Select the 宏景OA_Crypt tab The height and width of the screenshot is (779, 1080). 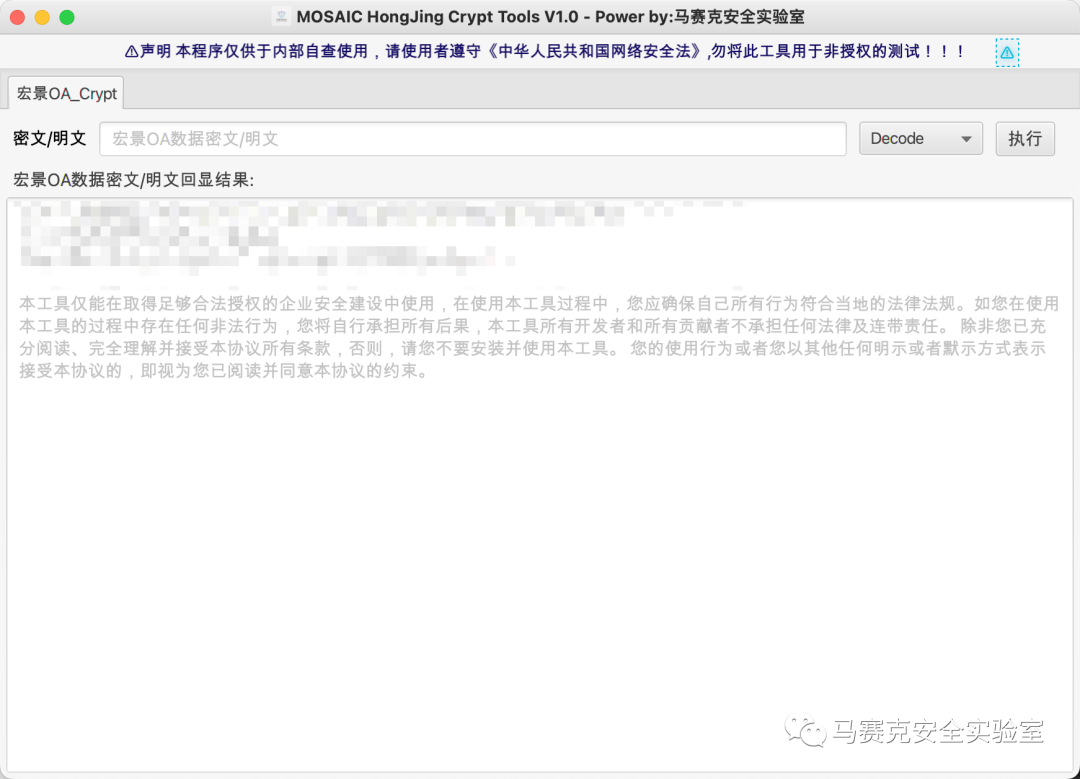click(x=66, y=94)
